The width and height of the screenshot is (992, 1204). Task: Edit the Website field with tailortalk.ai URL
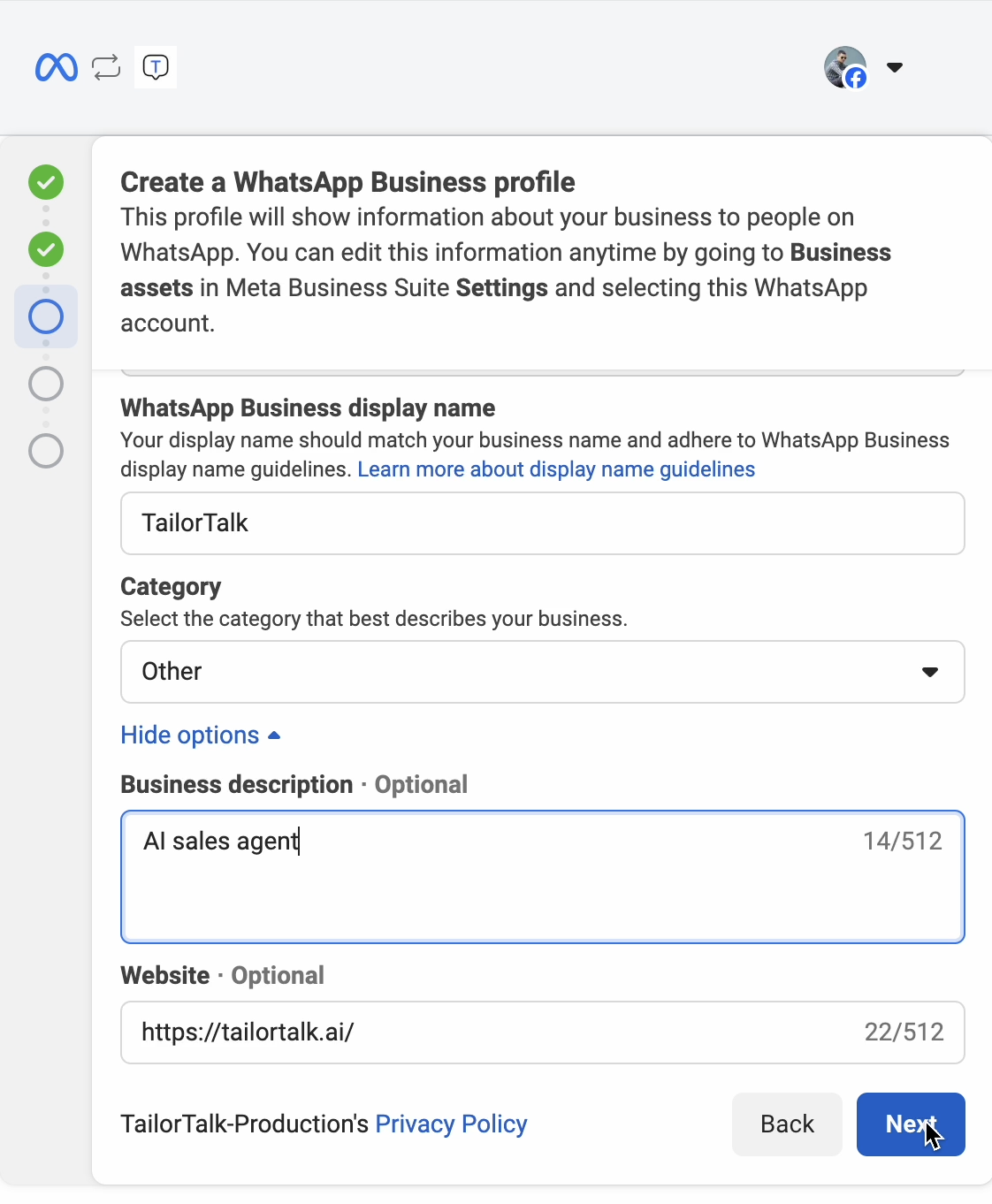coord(543,1033)
